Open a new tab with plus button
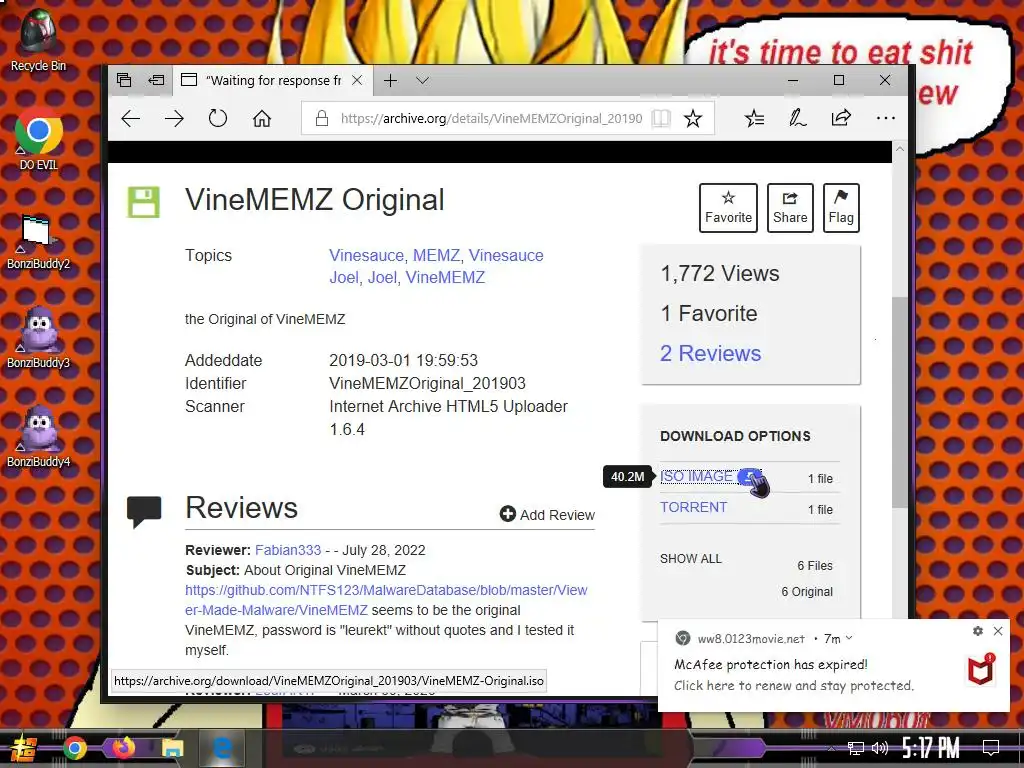The height and width of the screenshot is (768, 1024). 391,80
